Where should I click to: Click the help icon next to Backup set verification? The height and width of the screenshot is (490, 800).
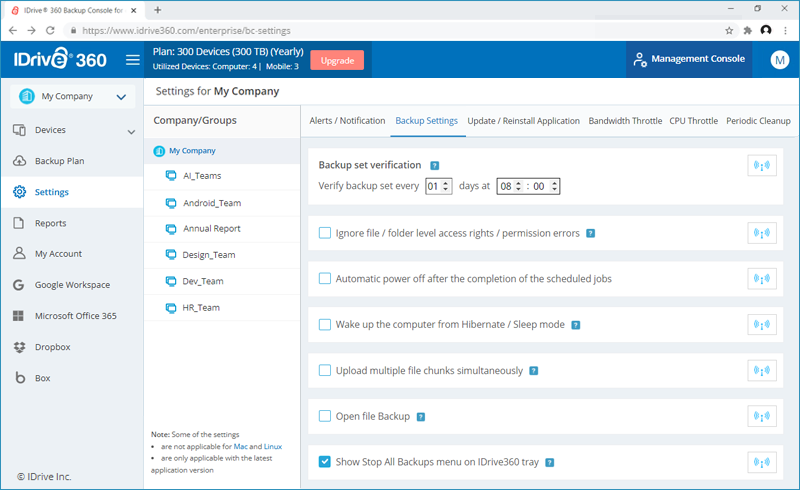coord(434,166)
